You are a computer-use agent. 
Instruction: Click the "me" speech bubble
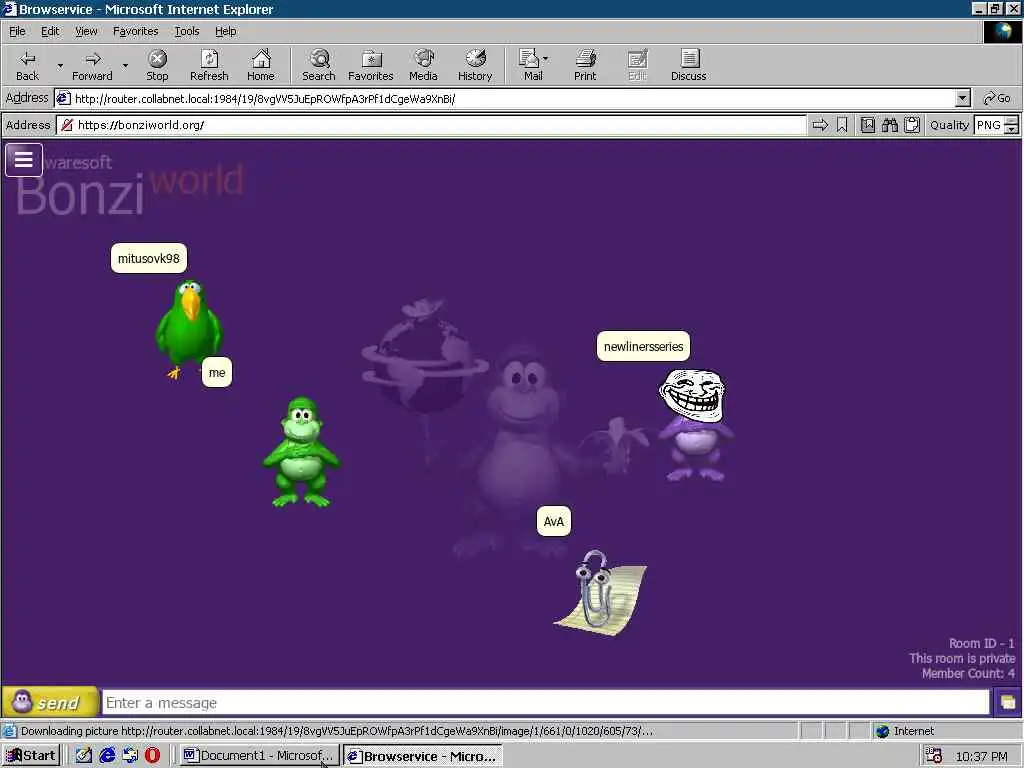click(x=217, y=372)
